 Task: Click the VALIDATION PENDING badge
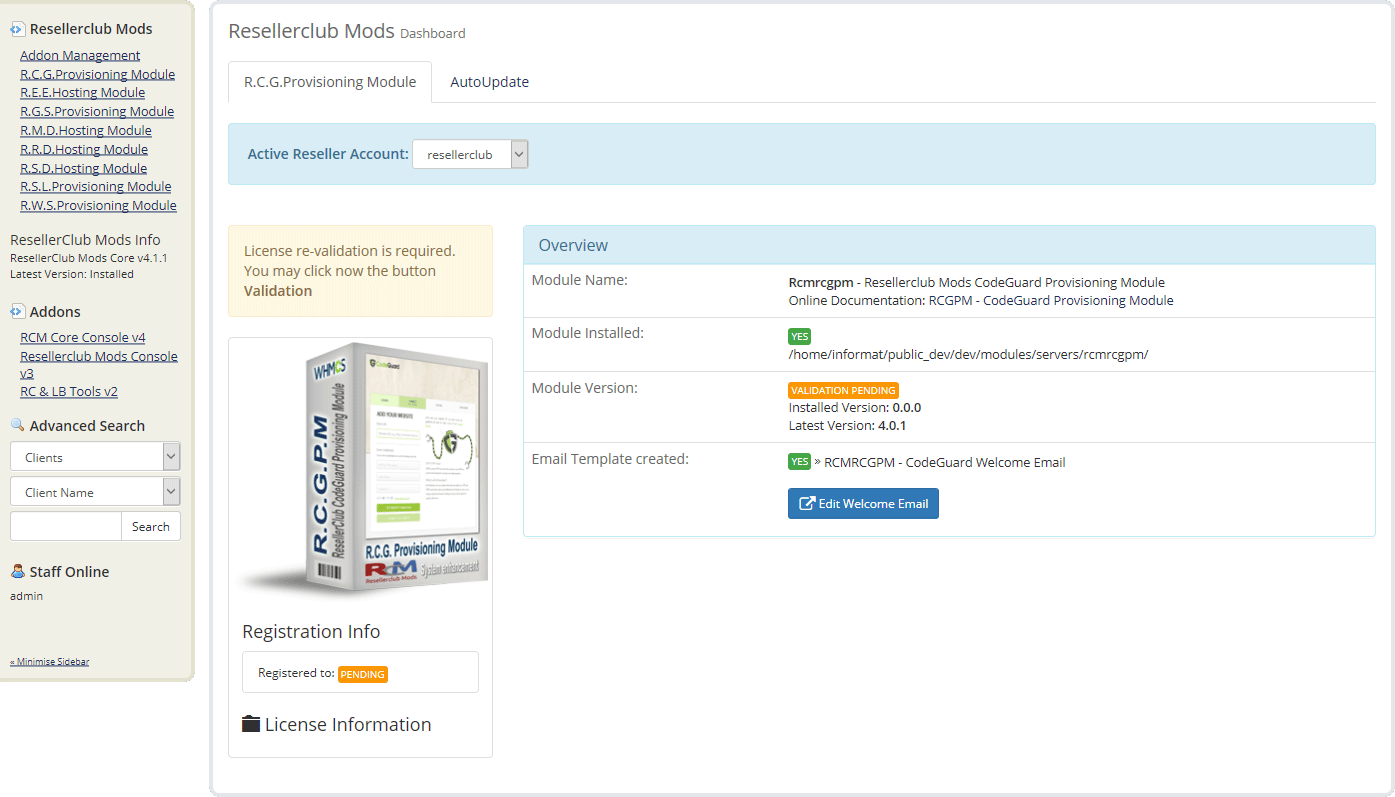(x=843, y=390)
